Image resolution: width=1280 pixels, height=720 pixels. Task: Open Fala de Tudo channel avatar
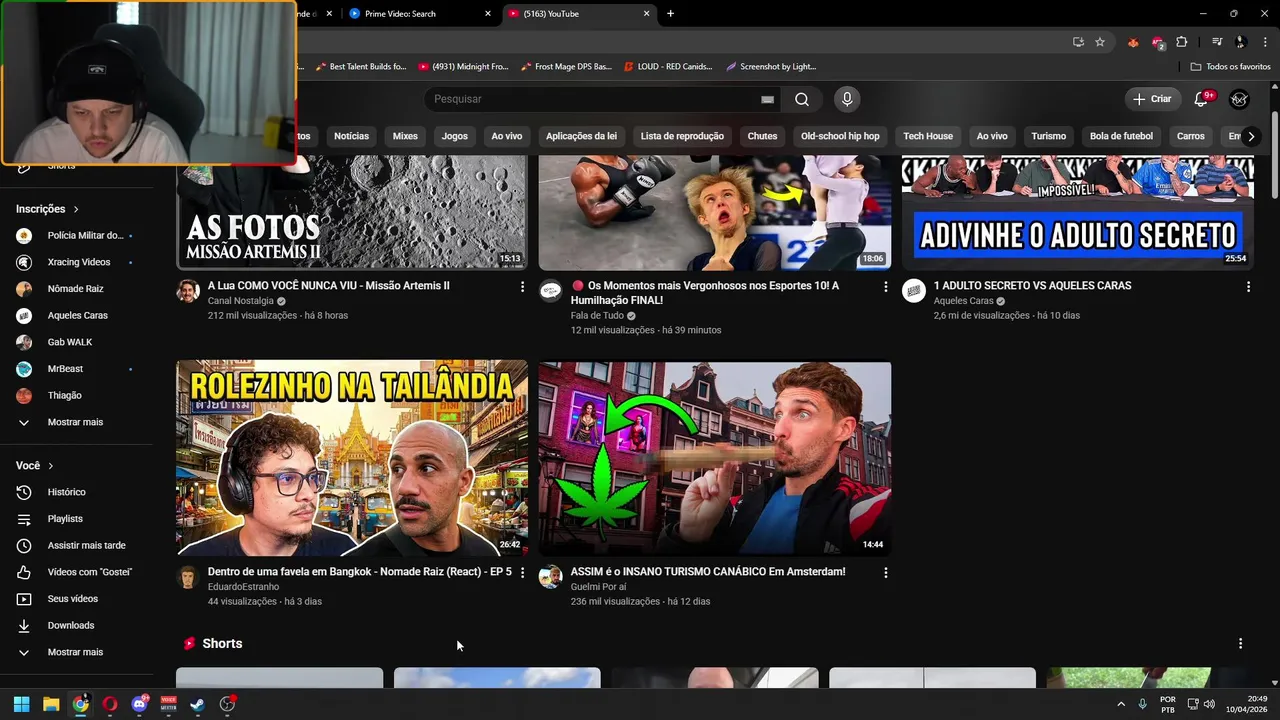click(x=550, y=291)
